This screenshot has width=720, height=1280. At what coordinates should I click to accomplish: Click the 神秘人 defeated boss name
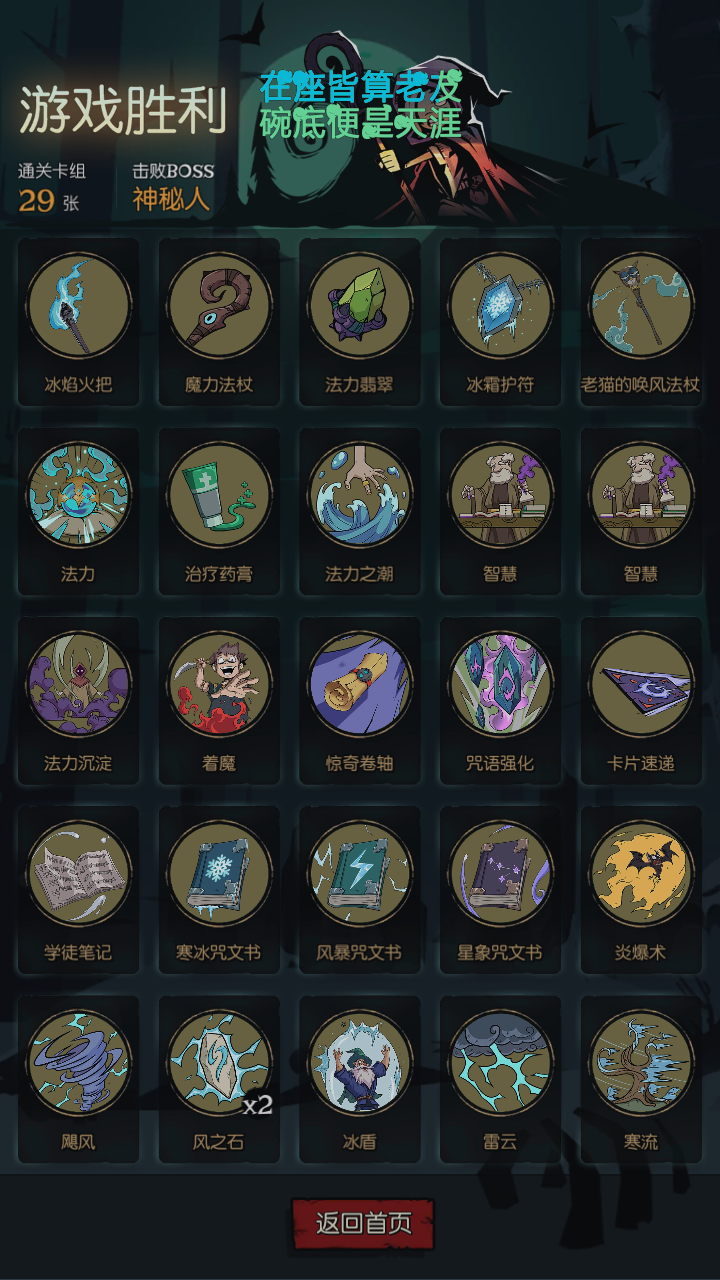pyautogui.click(x=171, y=199)
